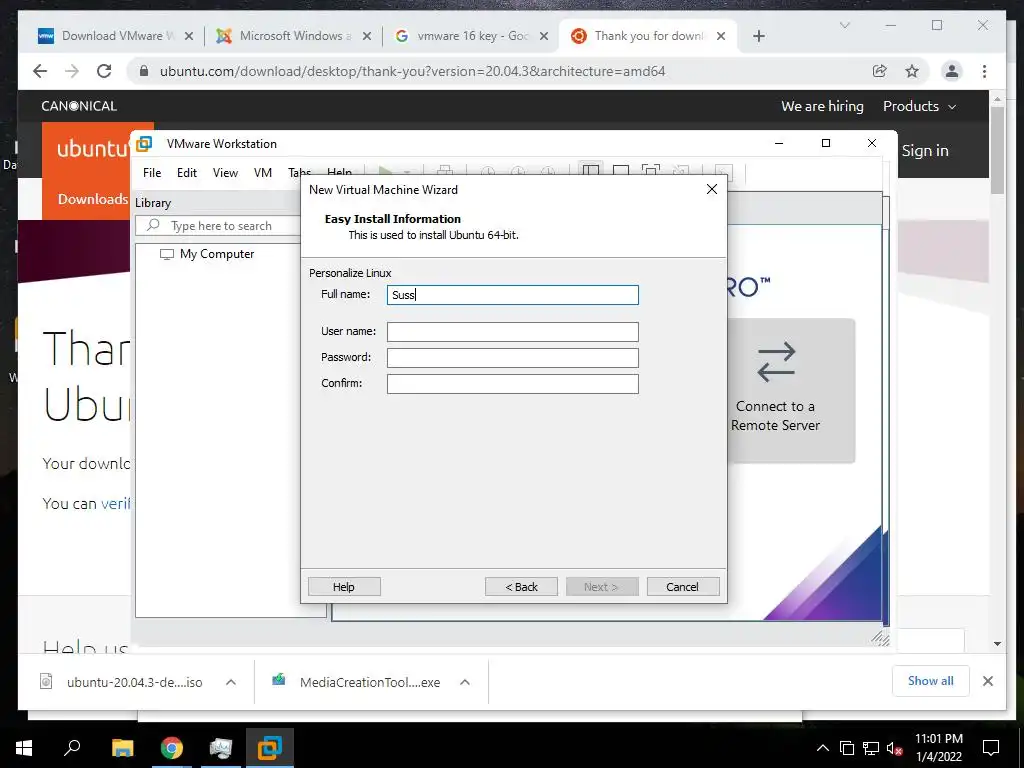The image size is (1024, 768).
Task: Close the New Virtual Machine Wizard dialog
Action: (x=712, y=189)
